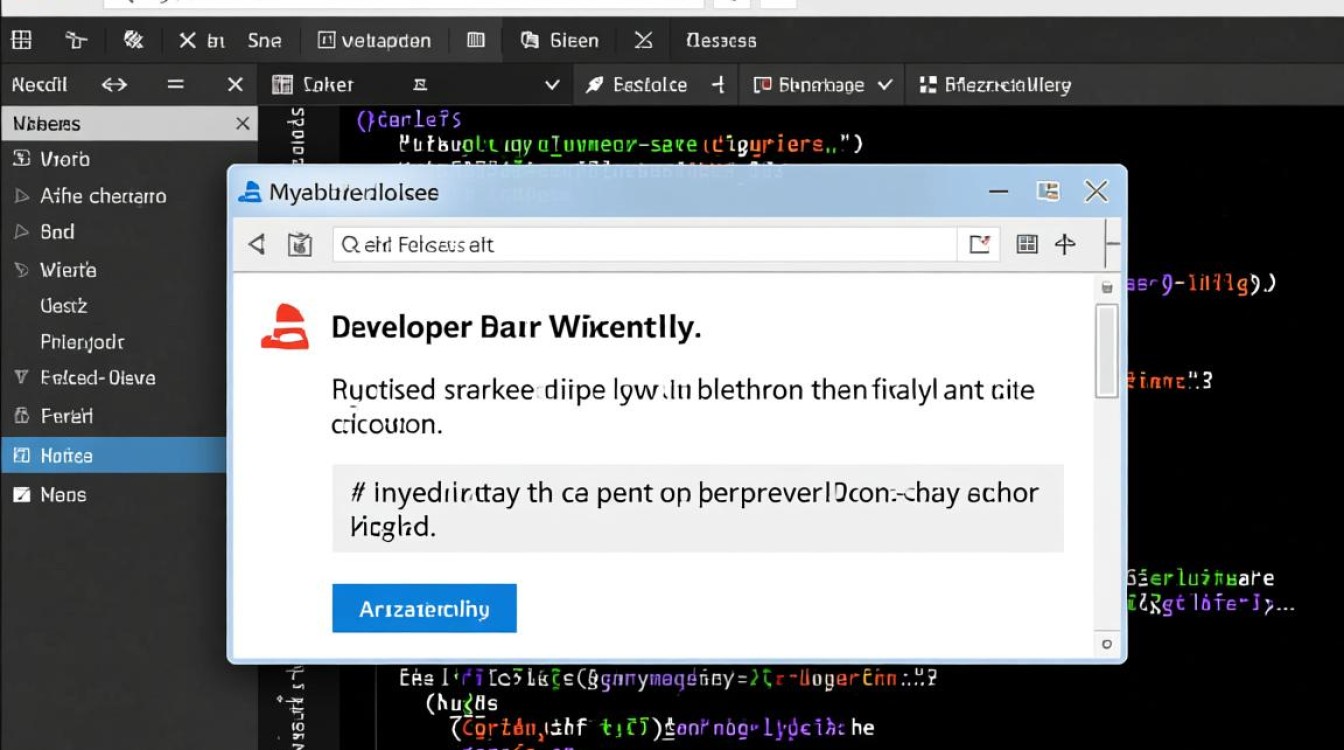The width and height of the screenshot is (1344, 750).
Task: Select the "Prılenjodr" item in the sidebar
Action: tap(82, 342)
